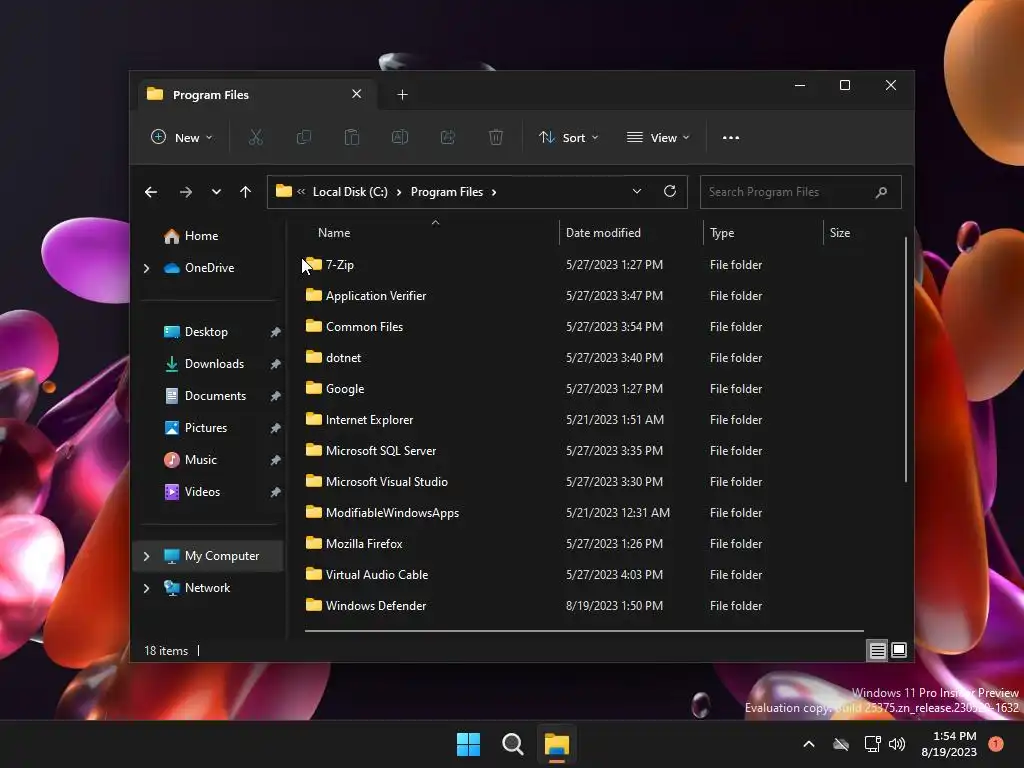Select the Mozilla Firefox folder
1024x768 pixels.
tap(584, 544)
